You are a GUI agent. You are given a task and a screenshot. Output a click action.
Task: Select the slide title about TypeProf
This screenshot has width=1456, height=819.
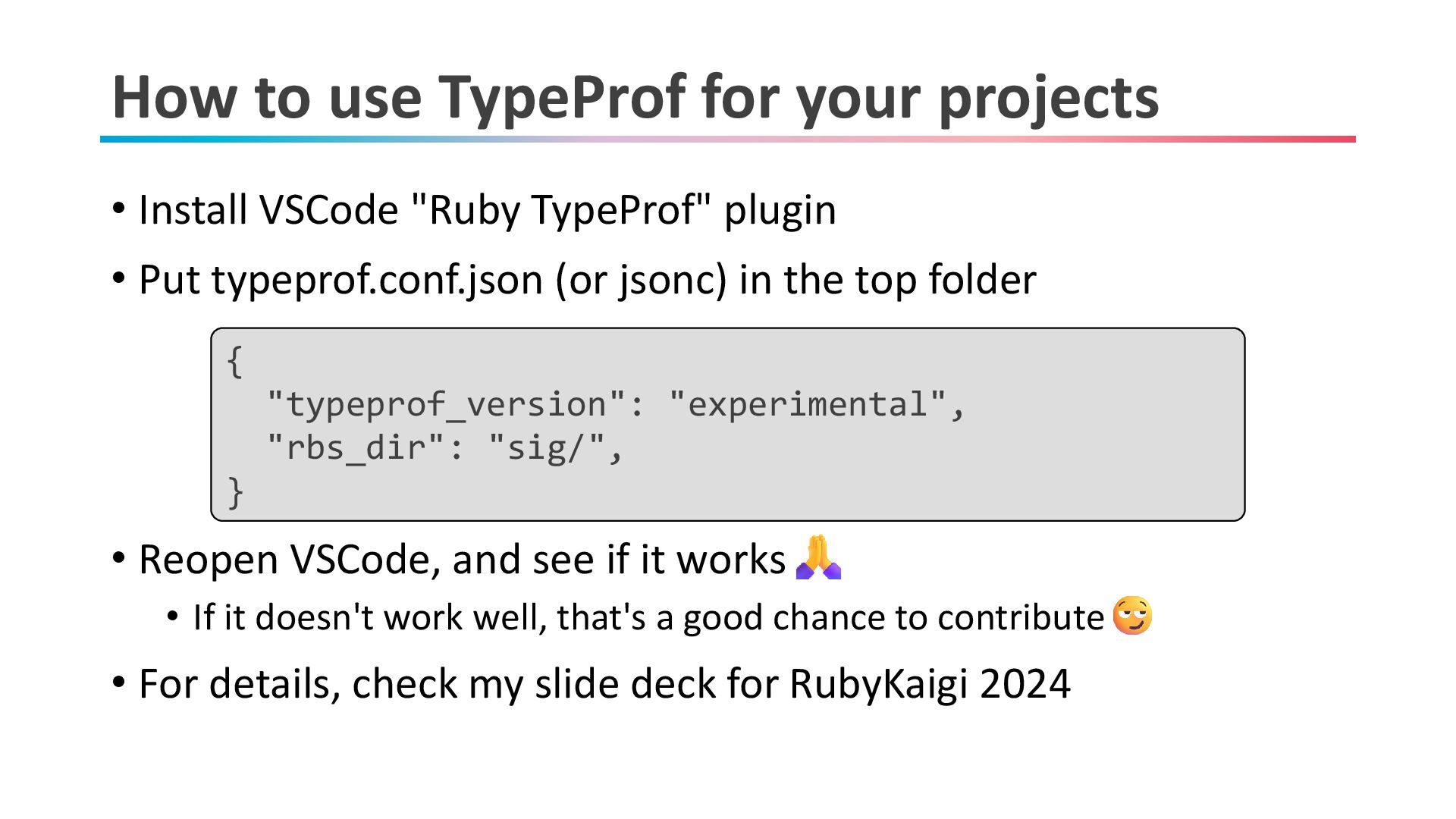[635, 97]
